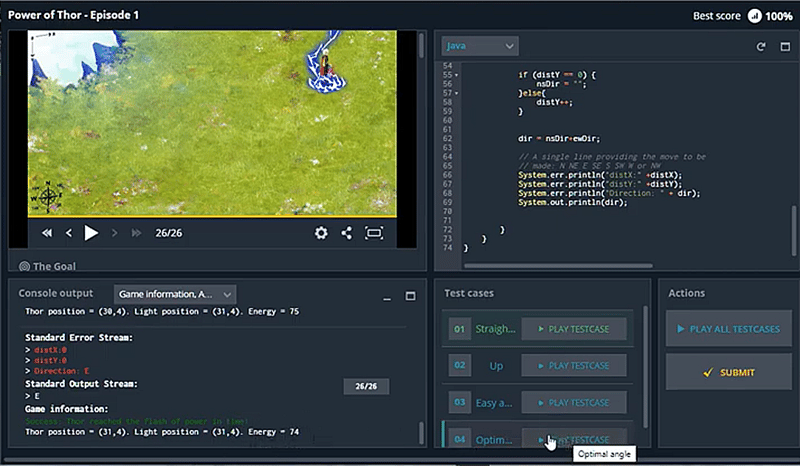
Task: Open replay settings gear
Action: [x=321, y=233]
